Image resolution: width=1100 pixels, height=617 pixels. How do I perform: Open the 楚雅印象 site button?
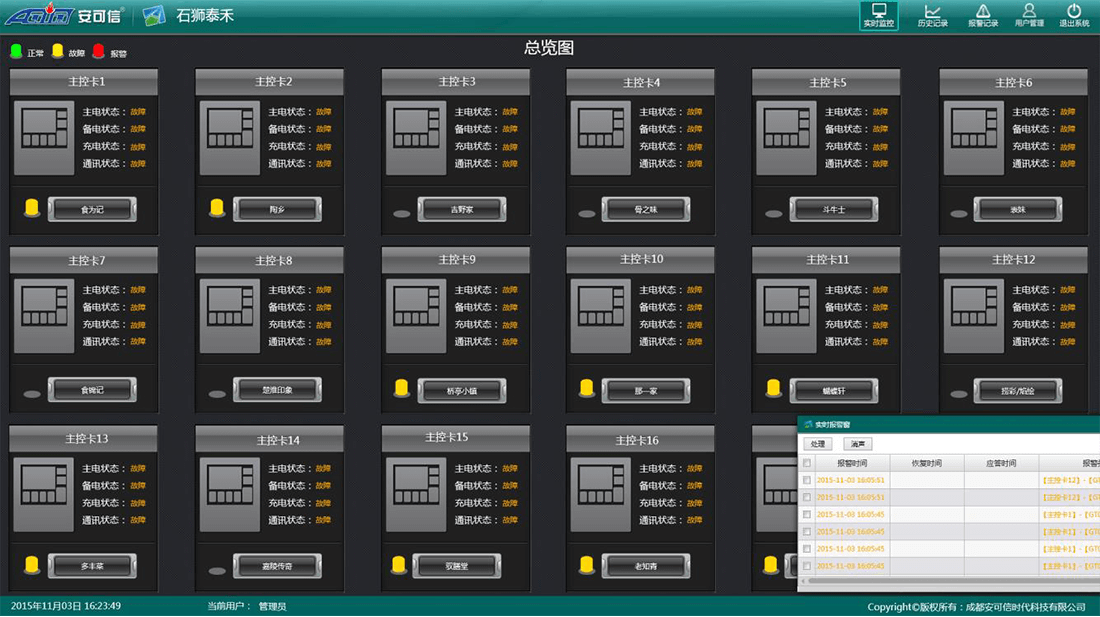point(277,390)
